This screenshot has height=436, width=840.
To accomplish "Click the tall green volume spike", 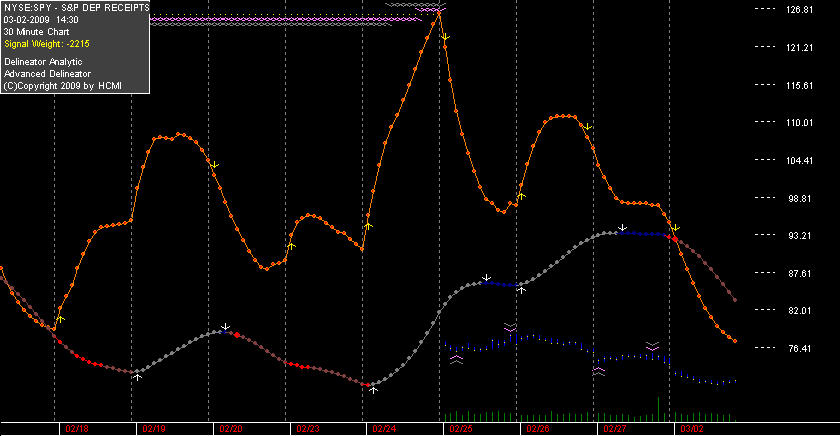I will (658, 409).
